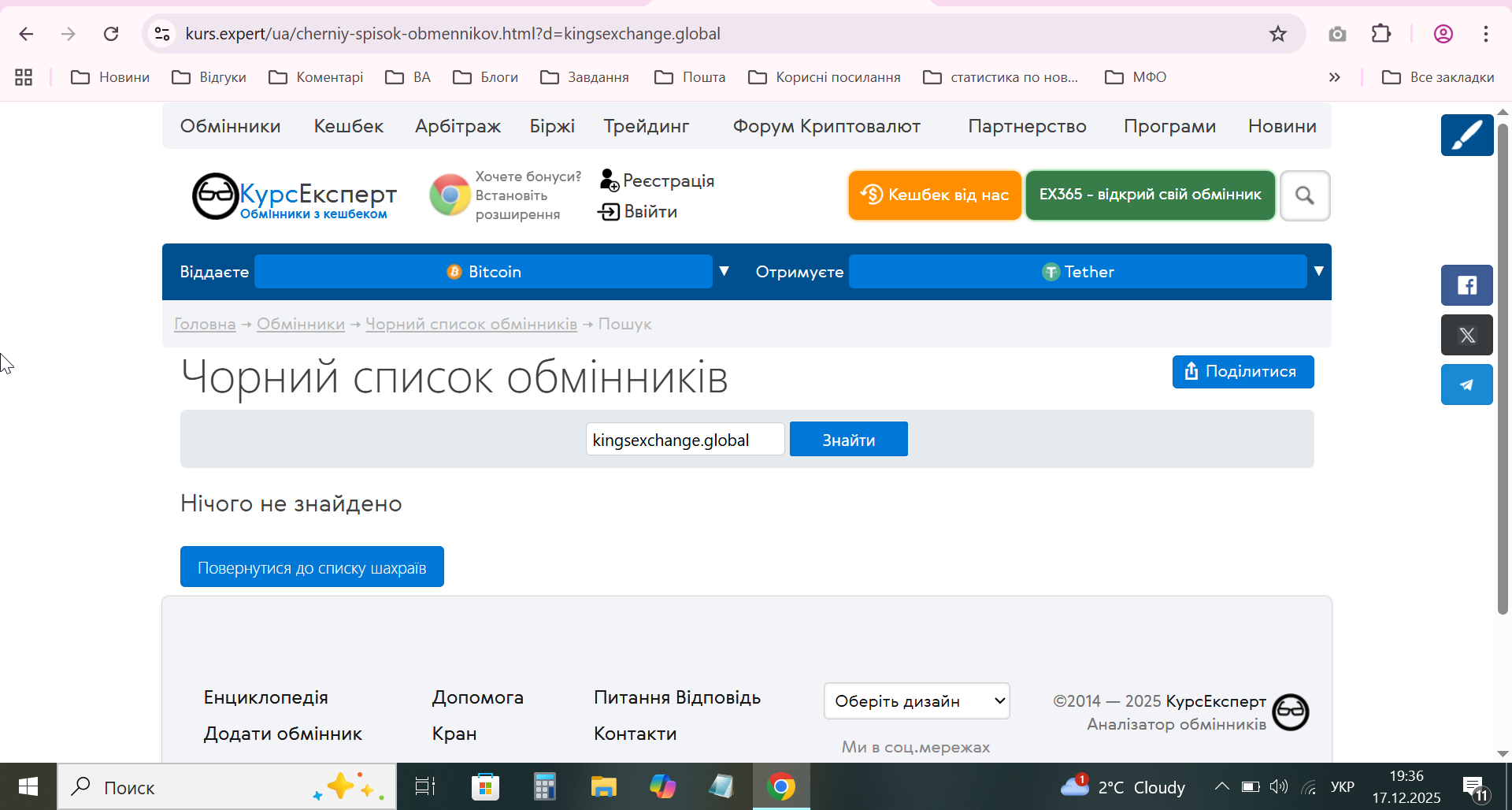
Task: Open the МФО bookmarks folder
Action: pyautogui.click(x=1136, y=77)
